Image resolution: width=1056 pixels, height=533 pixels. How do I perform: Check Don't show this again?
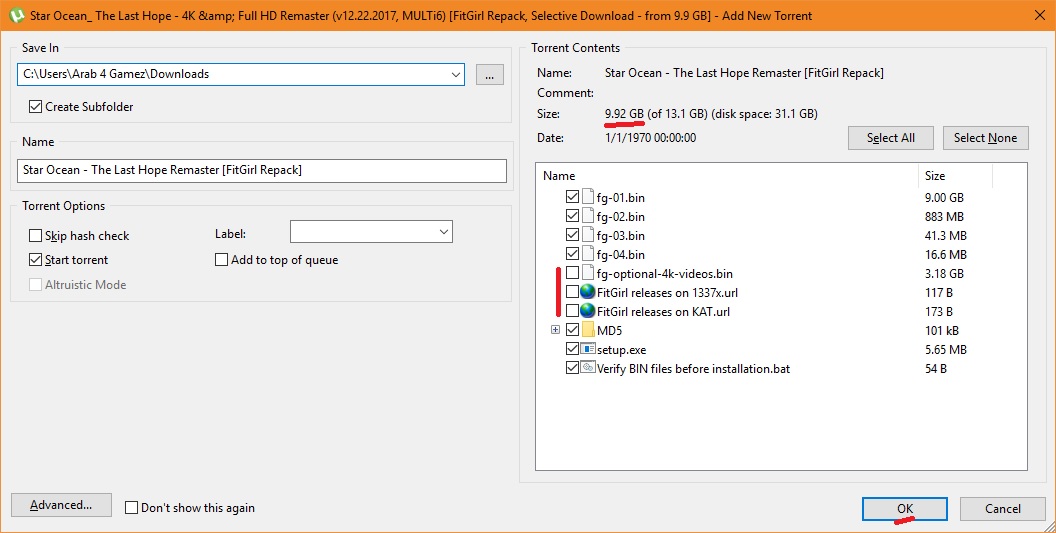click(132, 507)
